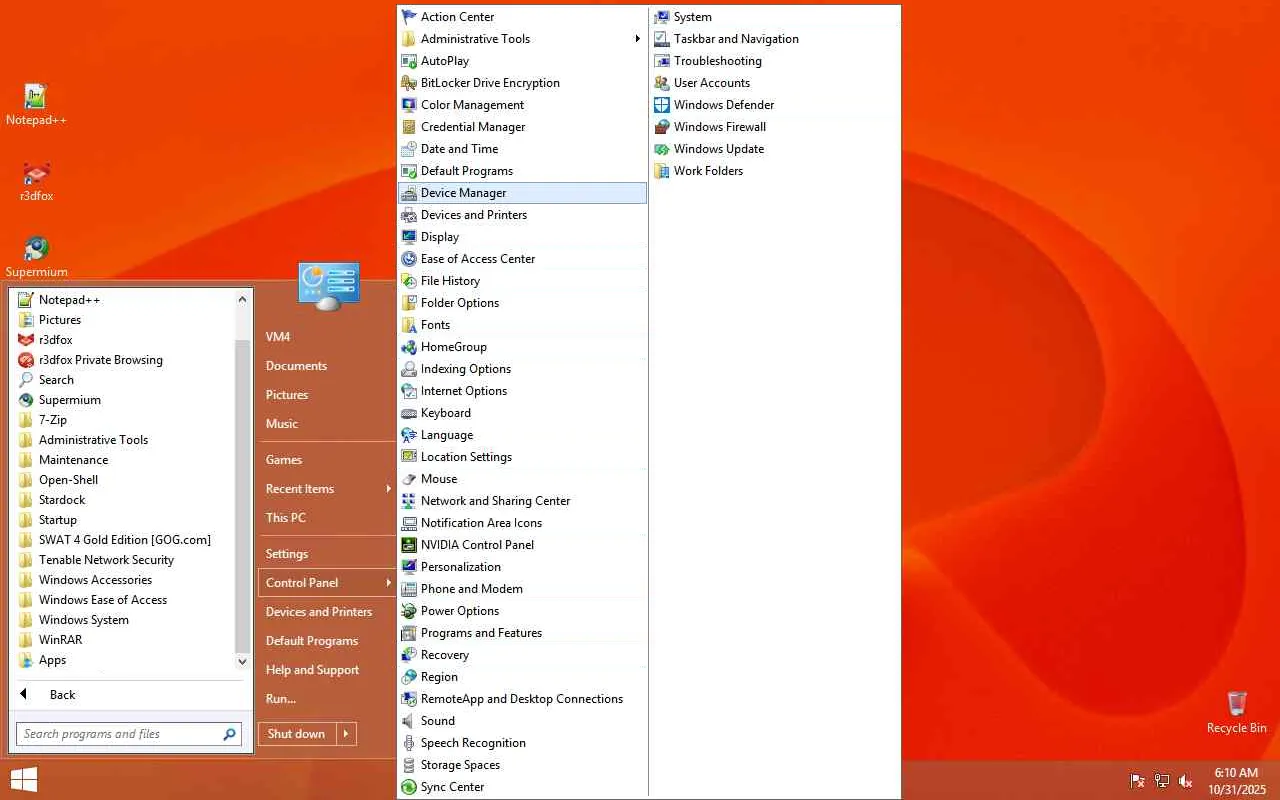
Task: Click the programs list scroll-up arrow
Action: click(242, 299)
